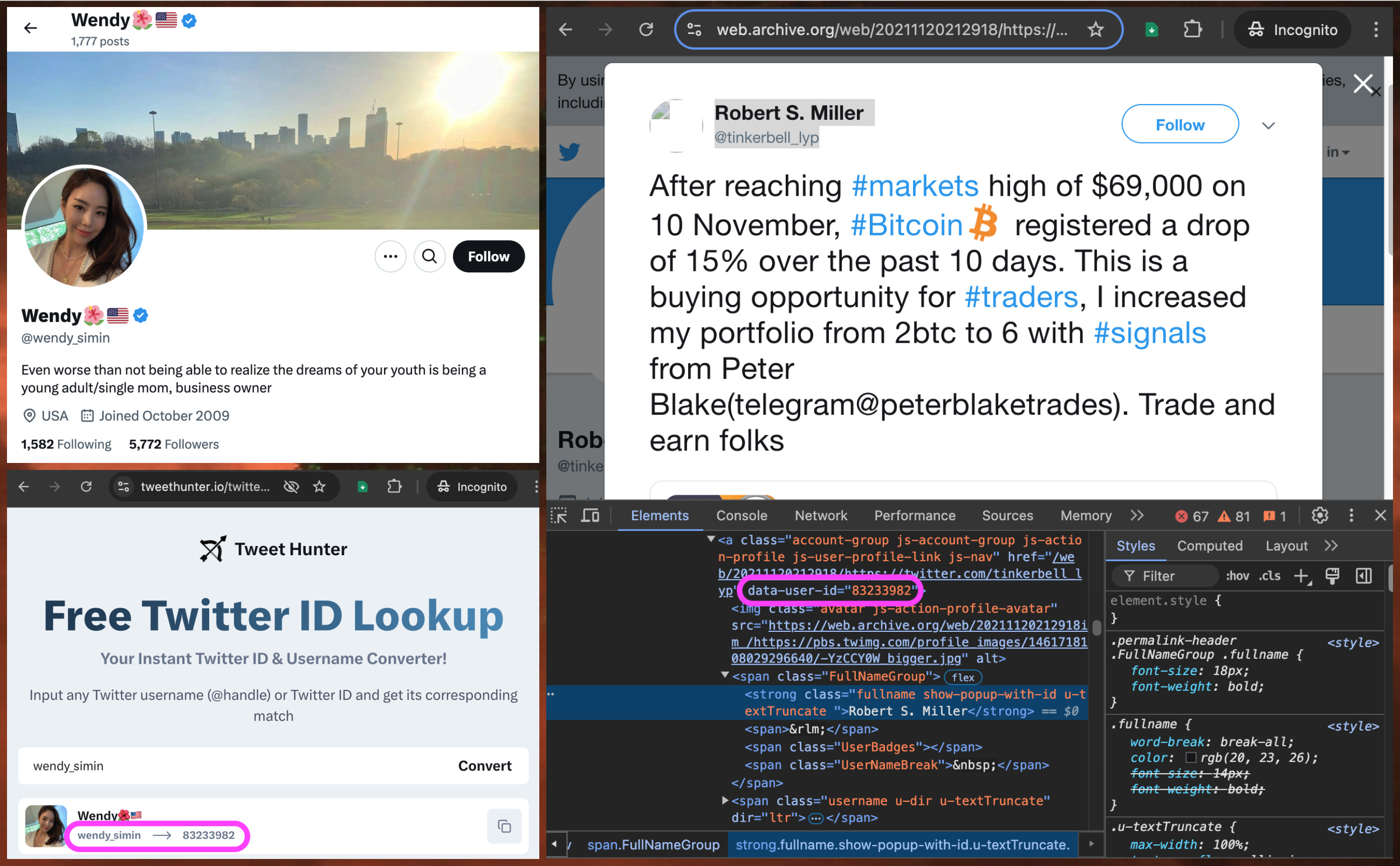Screen dimensions: 1400x866
Task: Follow Robert S. Miller
Action: coord(1180,124)
